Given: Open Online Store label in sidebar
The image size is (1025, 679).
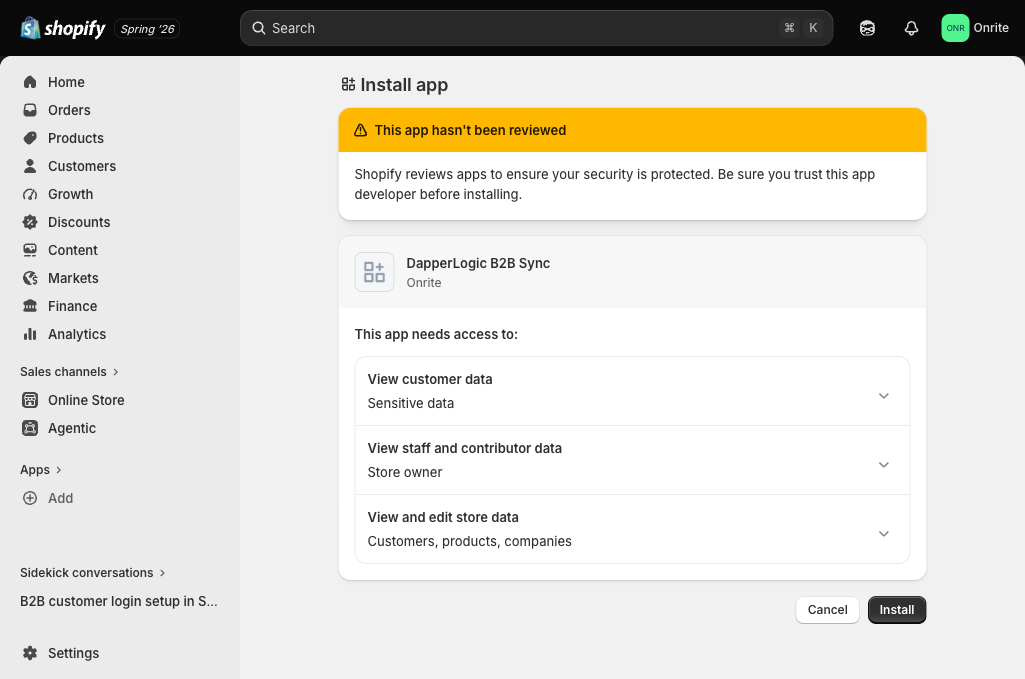Looking at the screenshot, I should click(86, 400).
